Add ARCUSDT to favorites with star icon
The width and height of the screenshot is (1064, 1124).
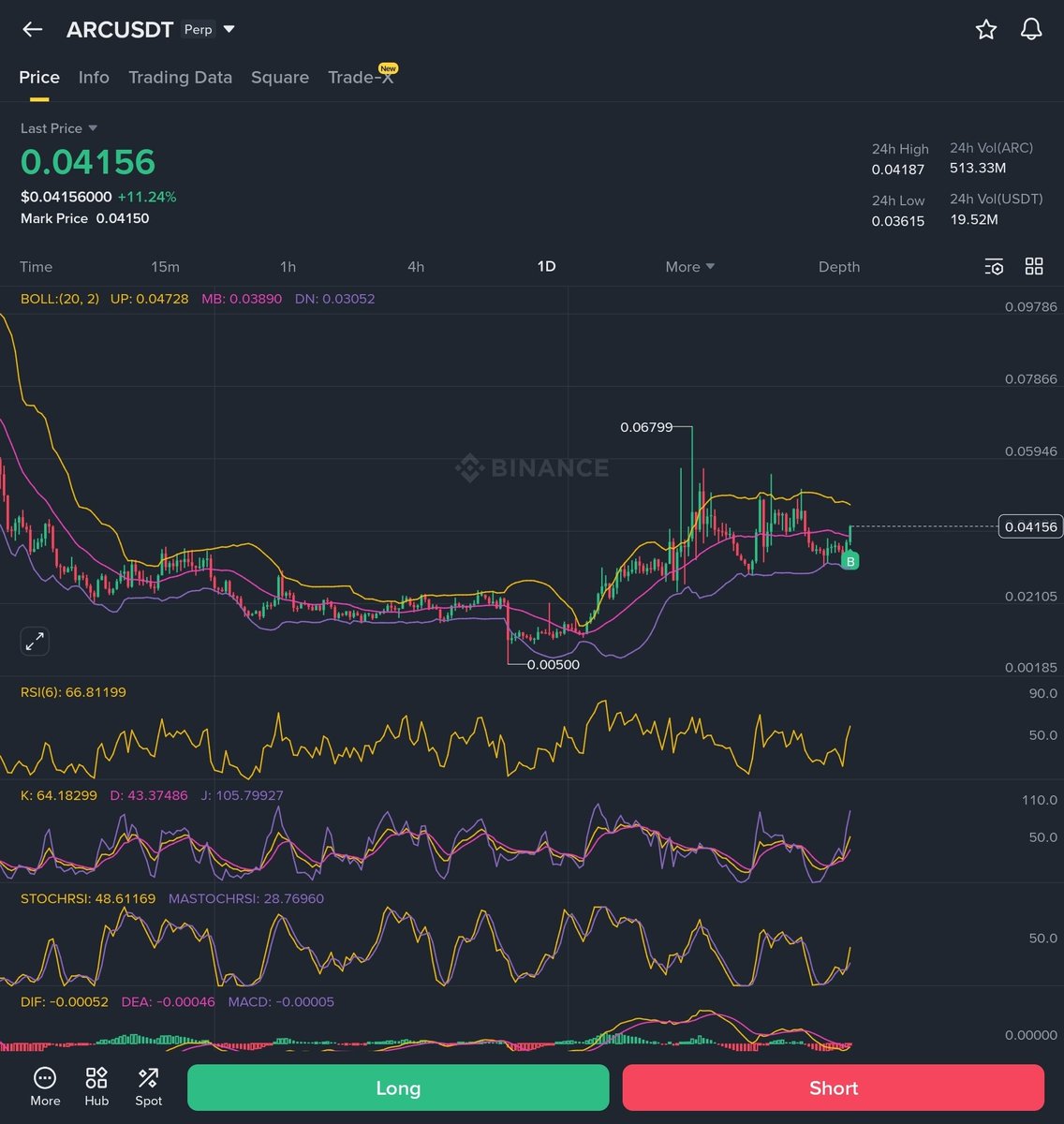986,29
